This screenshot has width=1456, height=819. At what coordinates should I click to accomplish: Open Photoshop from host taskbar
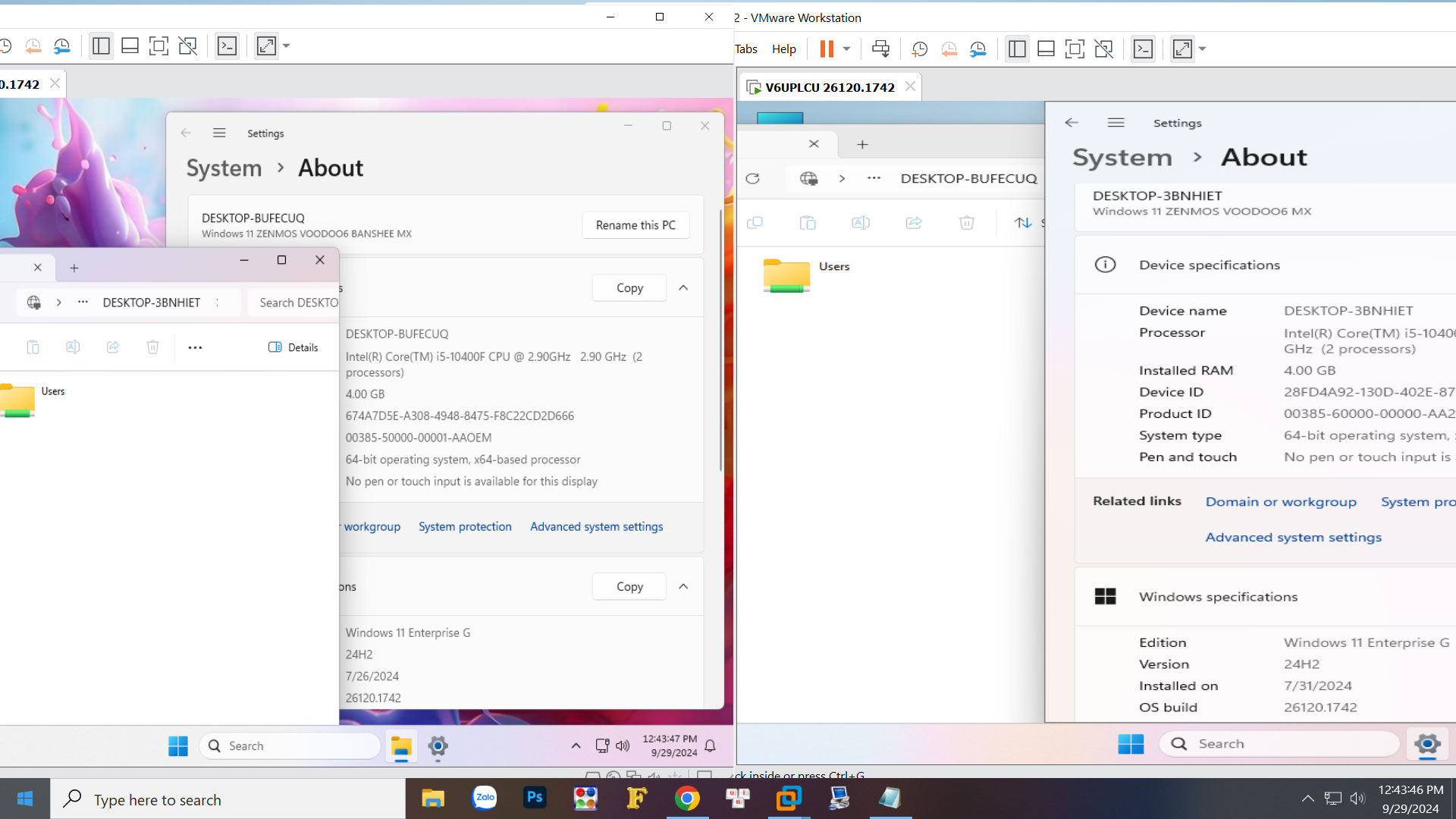click(x=535, y=798)
